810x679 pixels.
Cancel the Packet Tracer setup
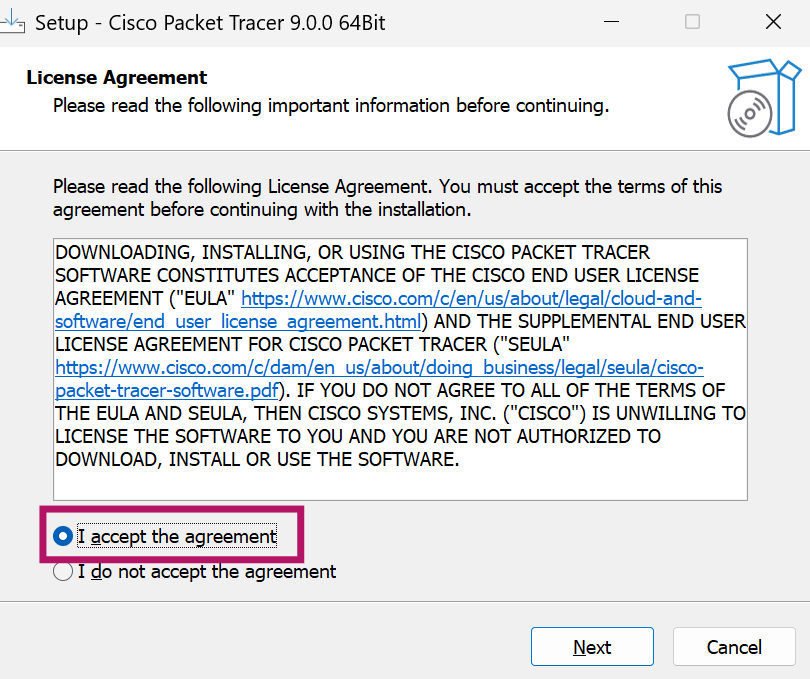tap(734, 646)
